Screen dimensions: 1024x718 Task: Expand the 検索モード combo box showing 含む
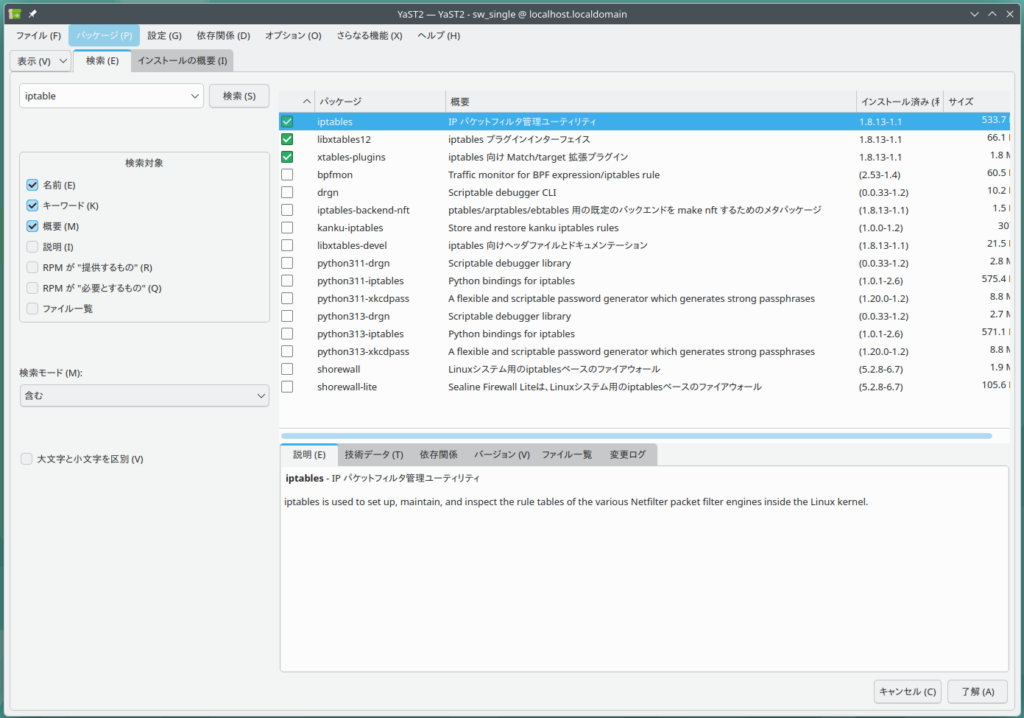[144, 396]
